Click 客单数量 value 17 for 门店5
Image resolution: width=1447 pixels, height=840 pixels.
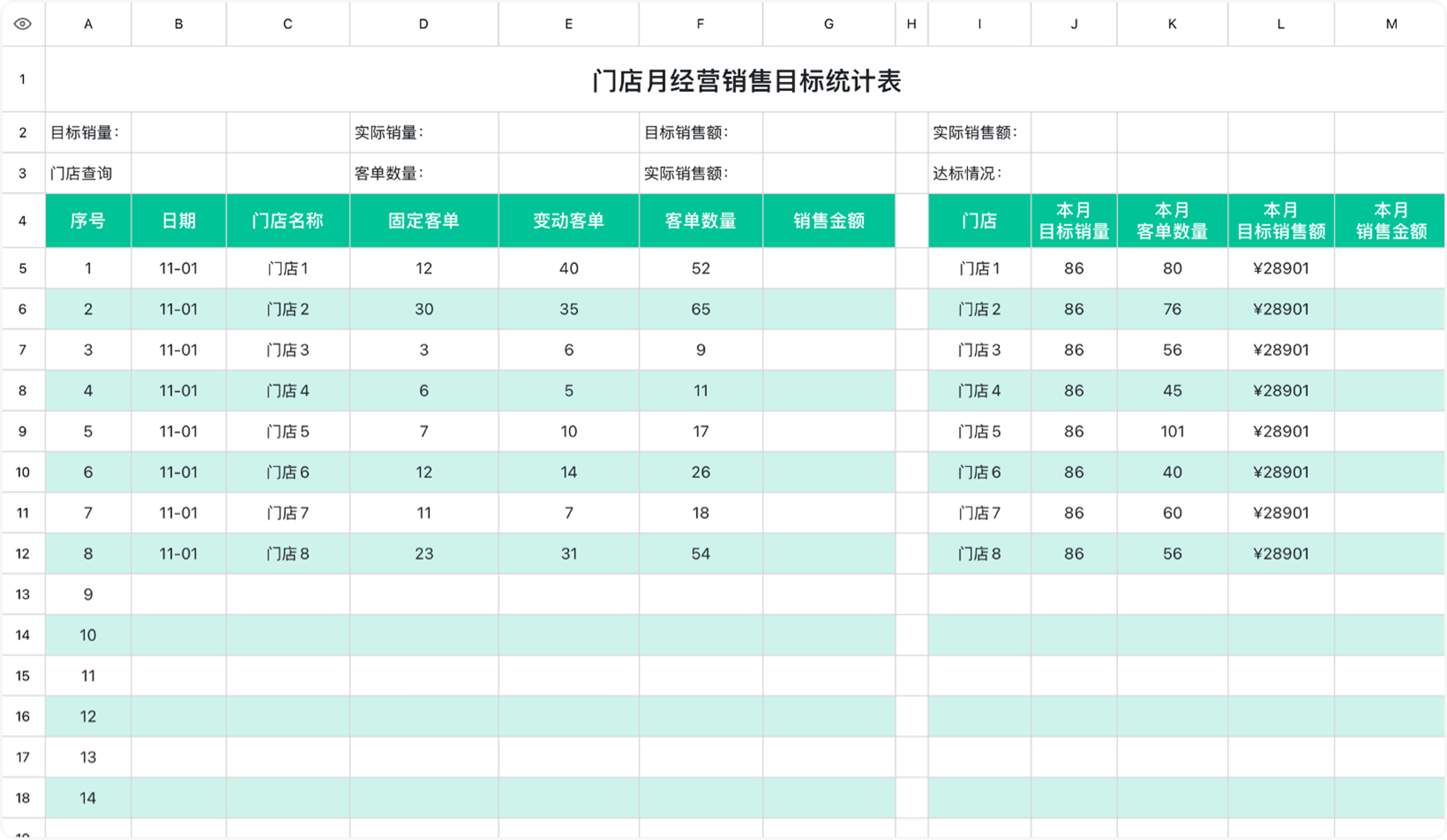[701, 431]
